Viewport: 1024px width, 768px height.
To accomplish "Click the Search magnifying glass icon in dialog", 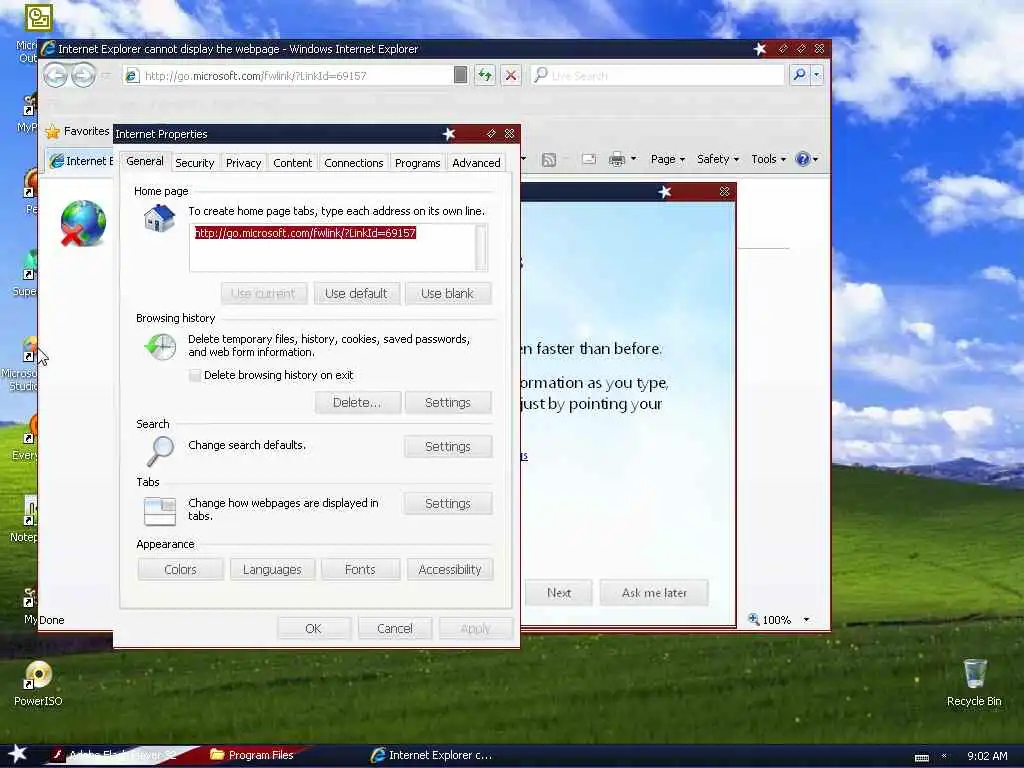I will coord(160,451).
